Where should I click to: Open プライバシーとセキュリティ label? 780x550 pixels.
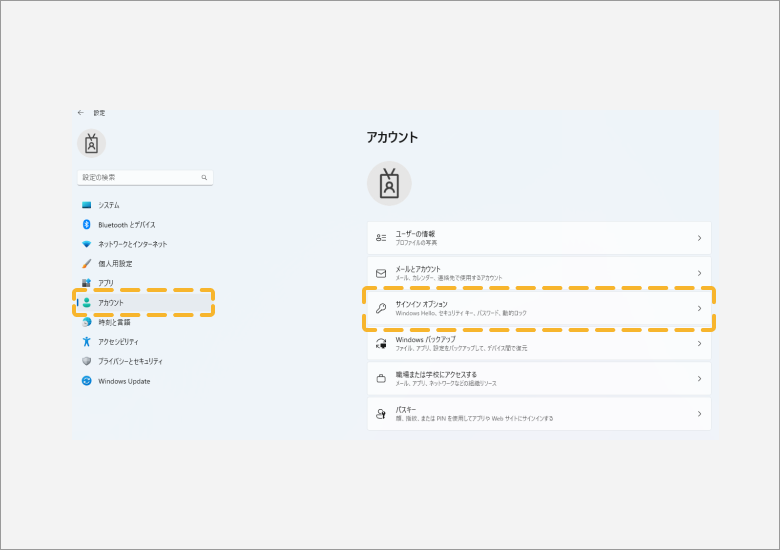click(x=130, y=361)
